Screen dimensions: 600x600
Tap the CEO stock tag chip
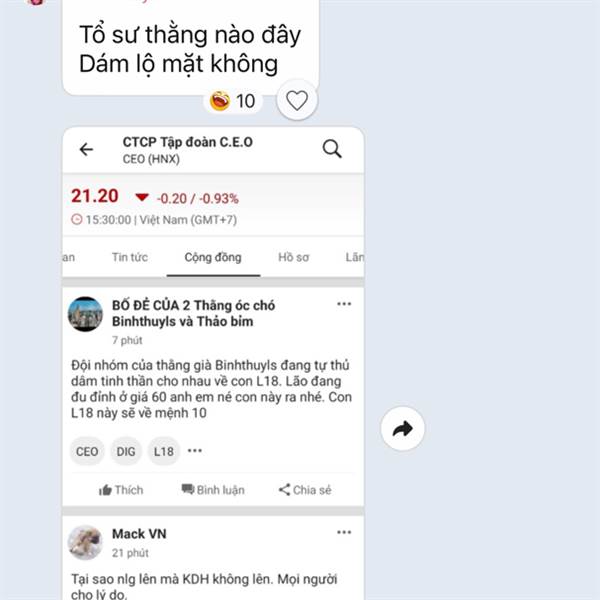(87, 452)
